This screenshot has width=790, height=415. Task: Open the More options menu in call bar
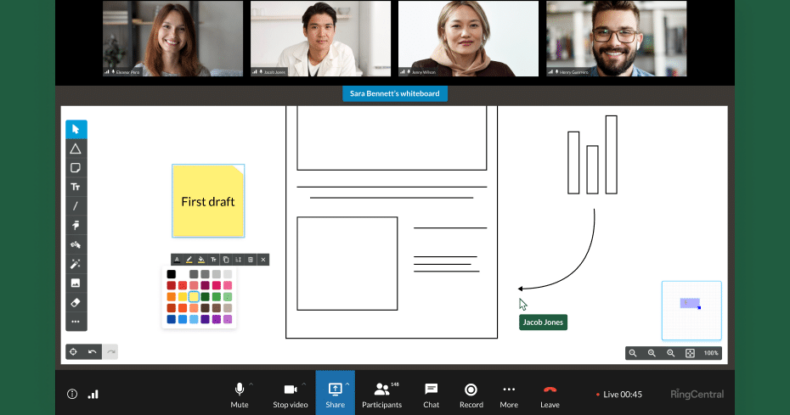coord(509,393)
